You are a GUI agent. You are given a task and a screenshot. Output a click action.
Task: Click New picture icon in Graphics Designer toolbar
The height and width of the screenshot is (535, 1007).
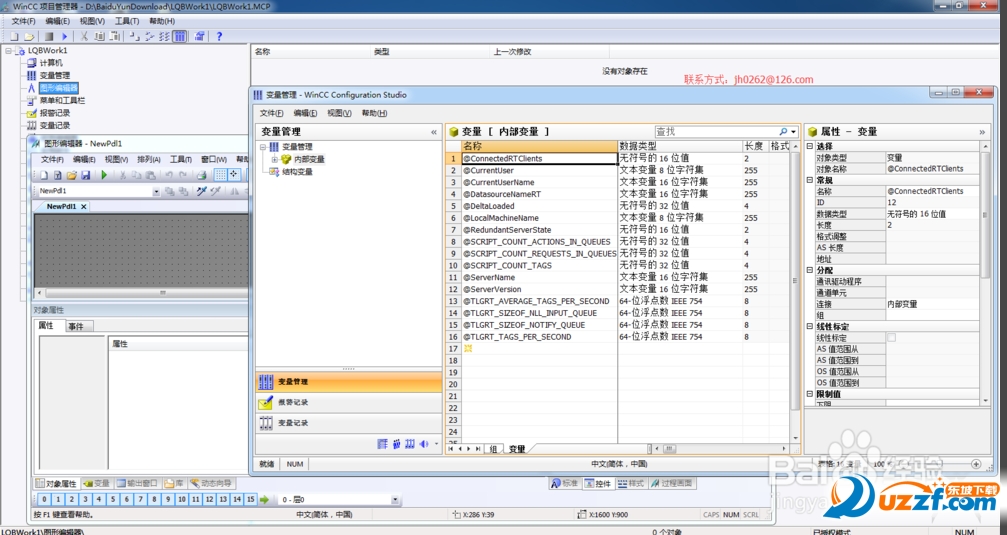pyautogui.click(x=44, y=175)
